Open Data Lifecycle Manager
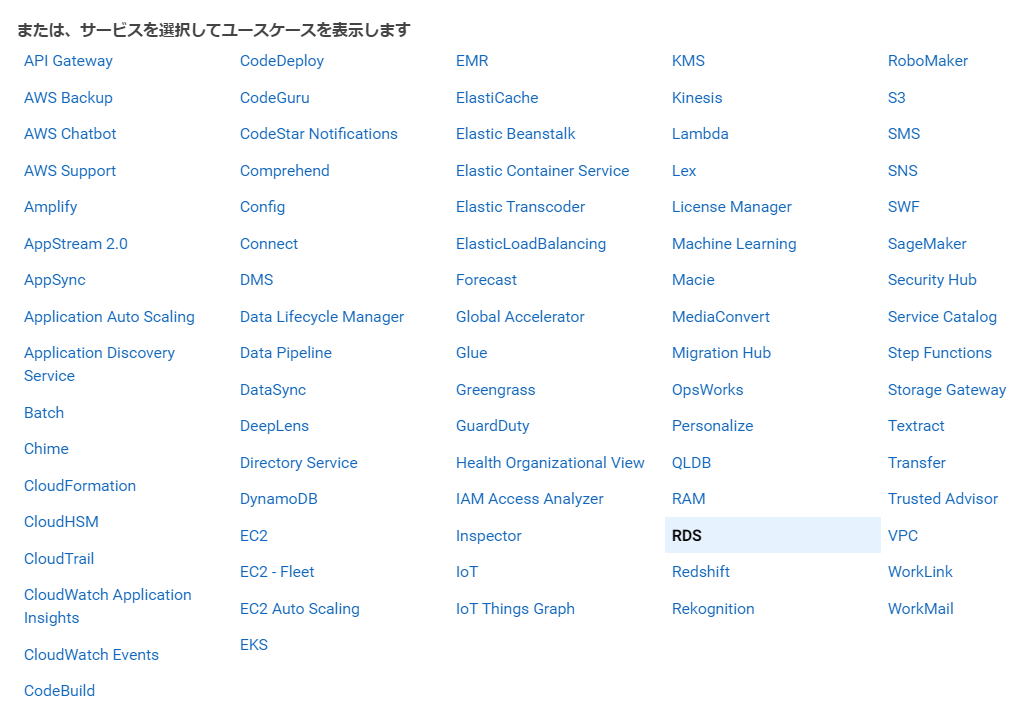This screenshot has width=1032, height=702. (322, 317)
